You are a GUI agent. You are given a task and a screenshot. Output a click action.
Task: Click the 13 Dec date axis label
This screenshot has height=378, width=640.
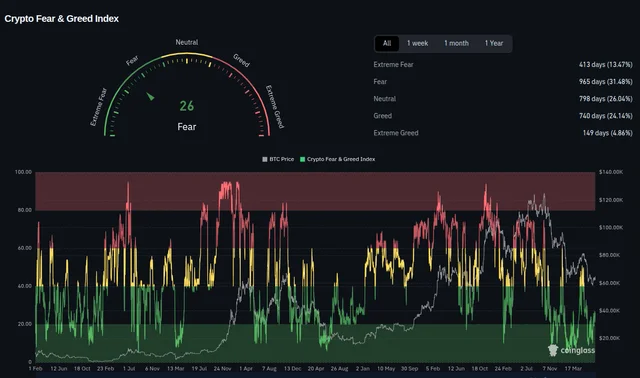[x=293, y=369]
